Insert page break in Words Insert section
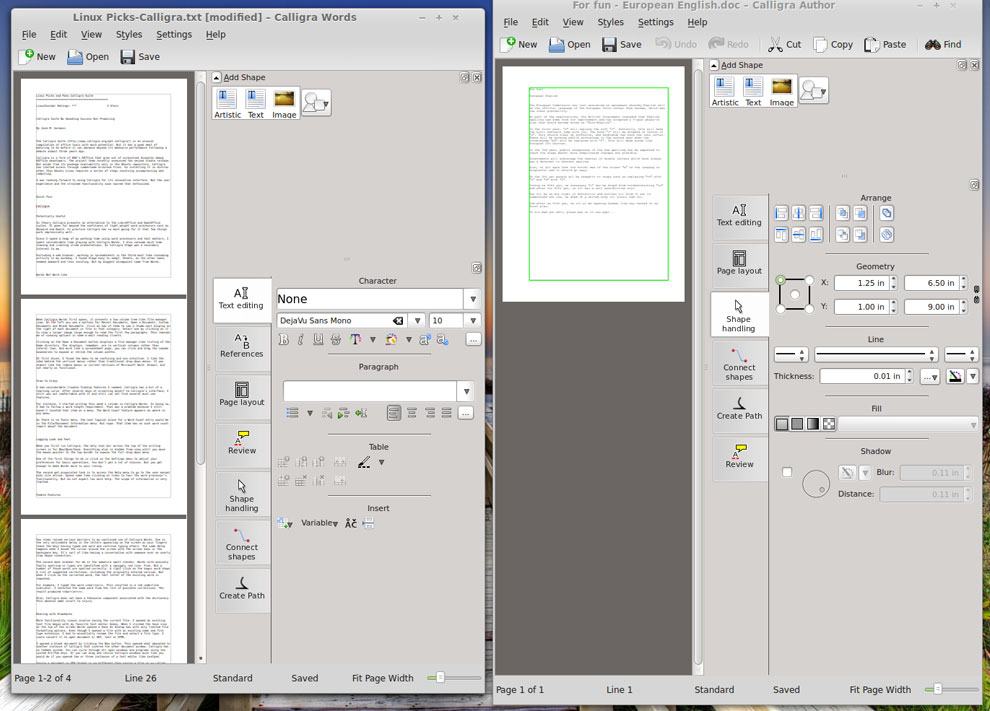Viewport: 990px width, 711px height. click(368, 523)
